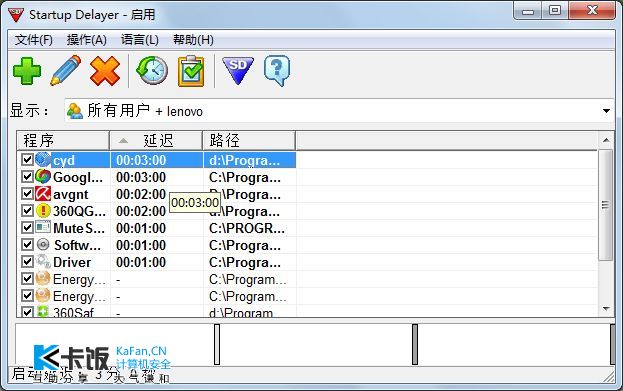This screenshot has width=623, height=391.
Task: Click the list scrollbar down arrow
Action: click(606, 309)
